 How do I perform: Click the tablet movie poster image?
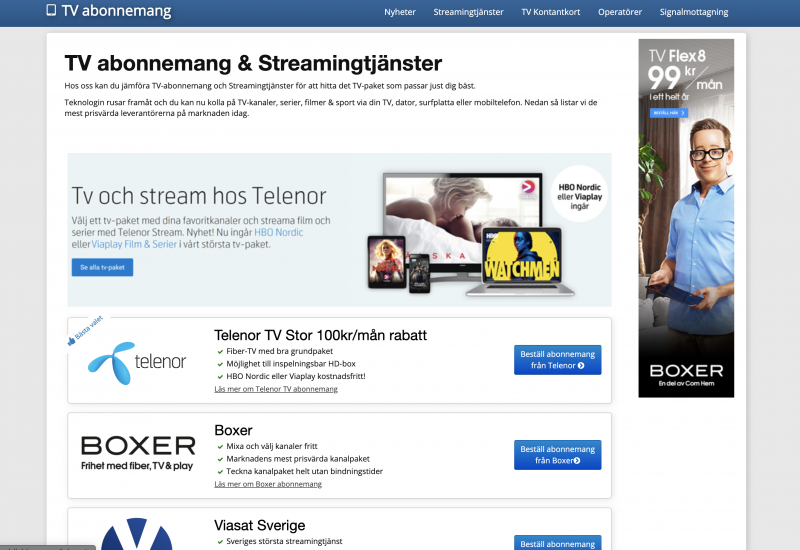[x=387, y=261]
